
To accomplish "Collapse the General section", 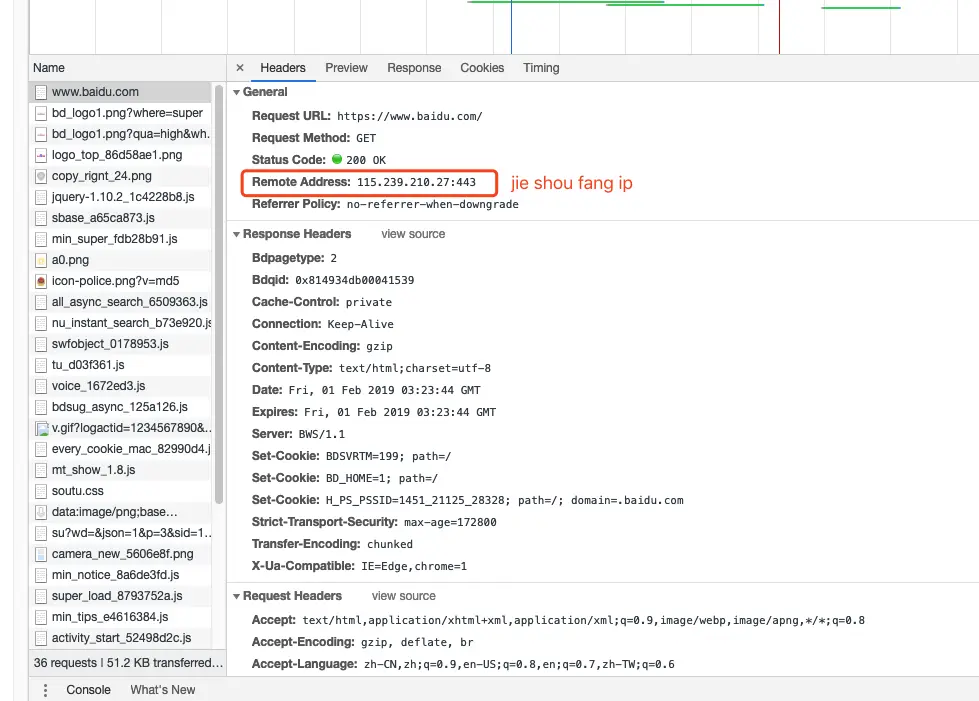I will click(x=237, y=92).
